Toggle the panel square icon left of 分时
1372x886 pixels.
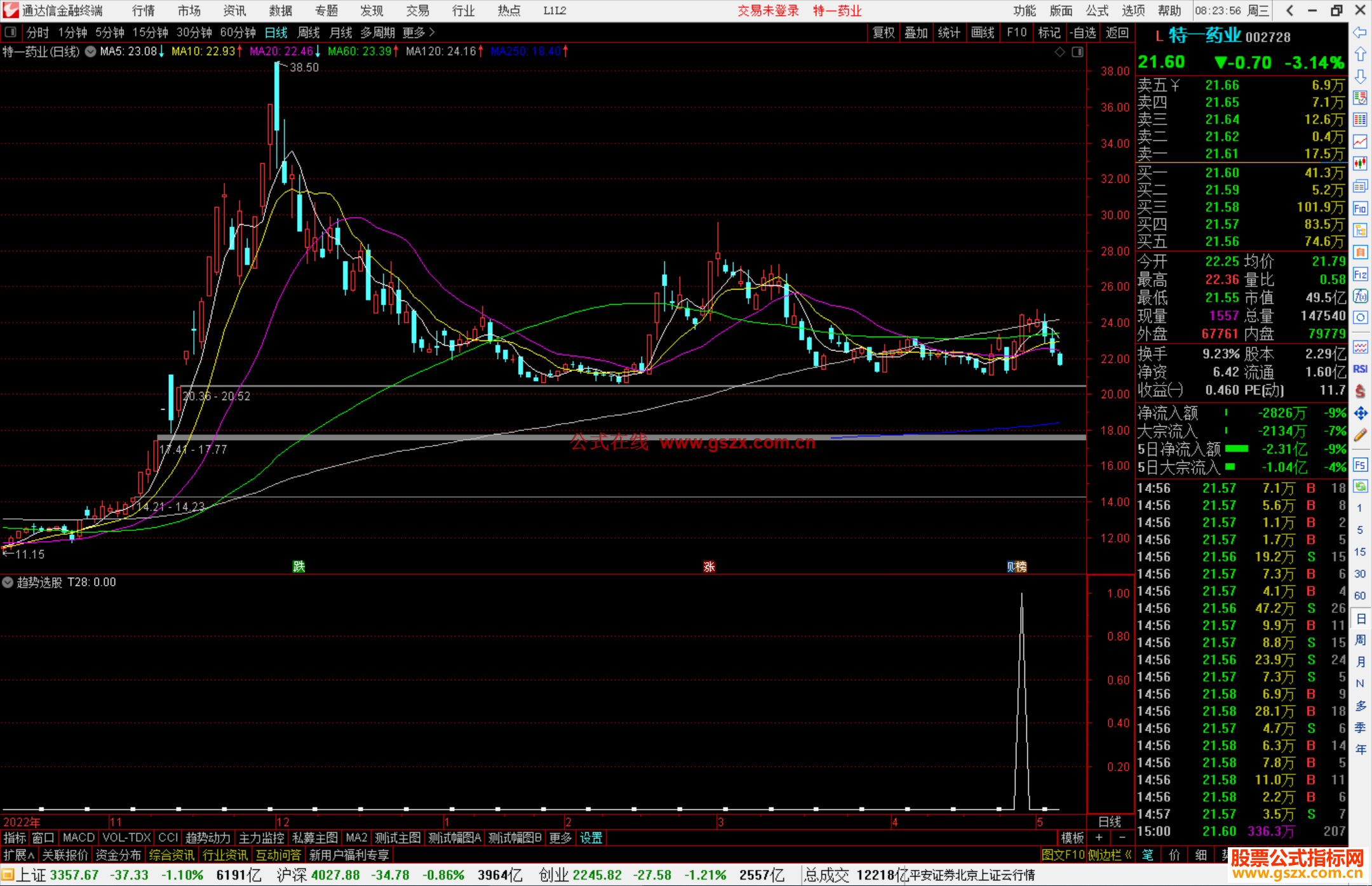(x=11, y=32)
